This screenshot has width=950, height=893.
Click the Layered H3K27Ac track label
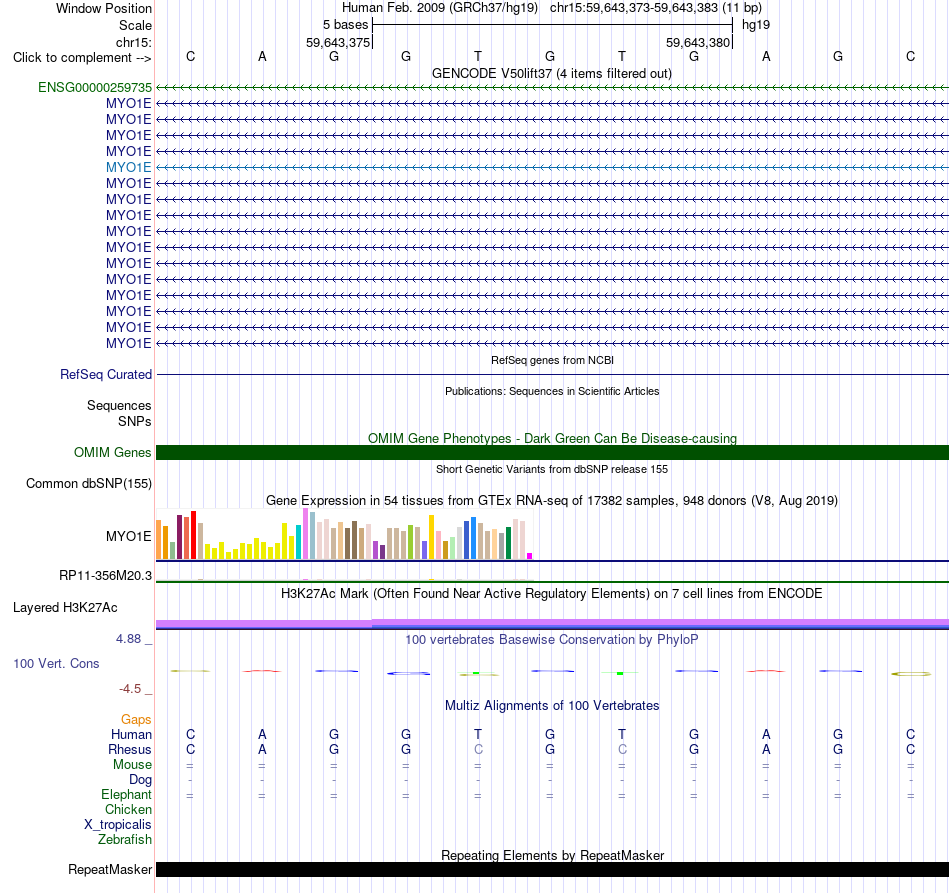click(65, 608)
